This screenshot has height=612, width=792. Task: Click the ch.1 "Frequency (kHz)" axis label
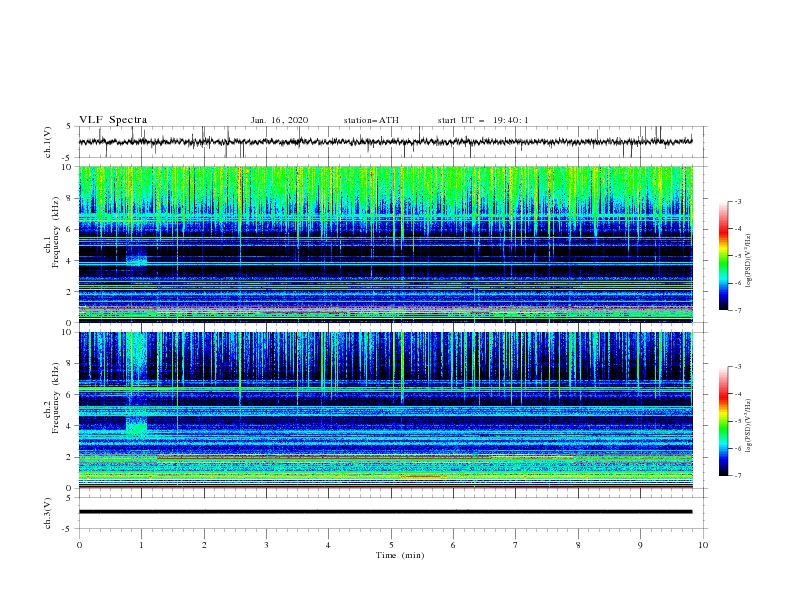coord(56,230)
